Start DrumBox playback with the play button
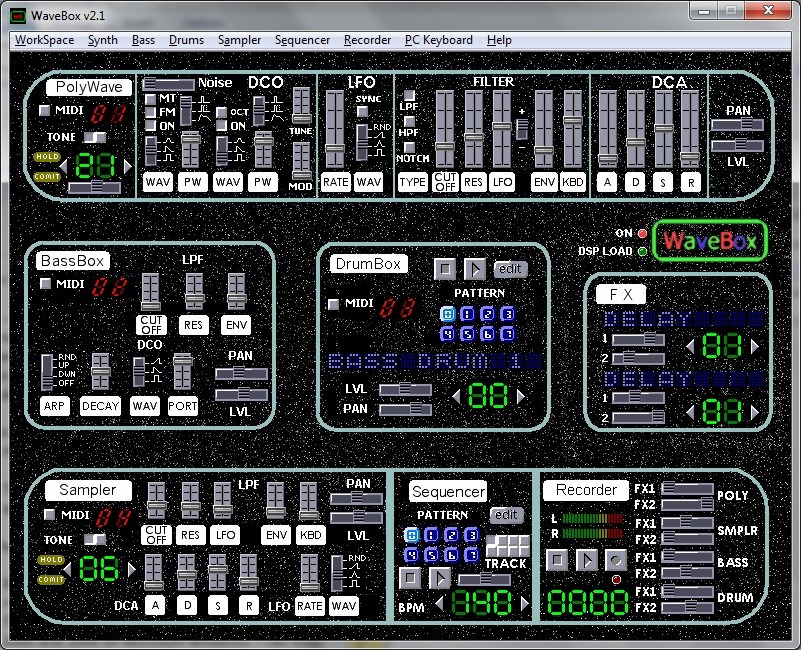The image size is (801, 650). (x=475, y=268)
